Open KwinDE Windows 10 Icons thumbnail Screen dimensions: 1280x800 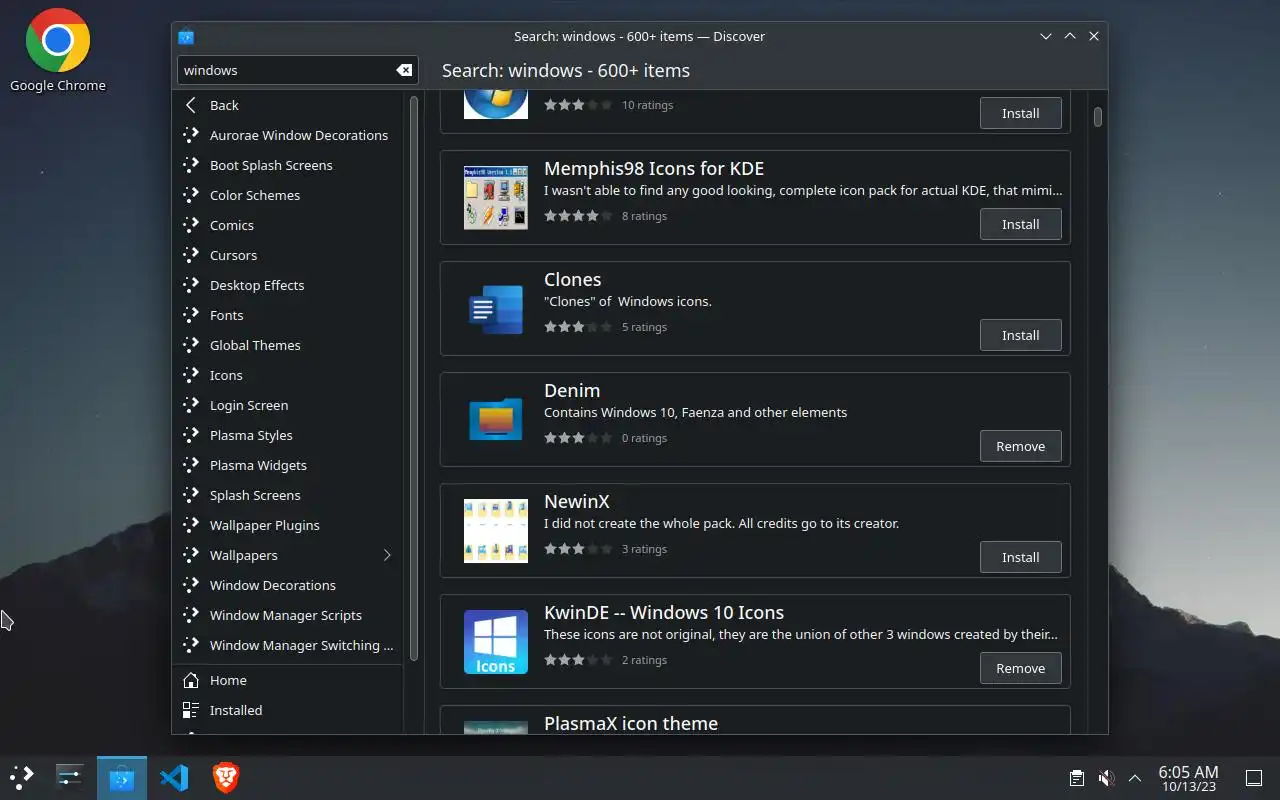[496, 642]
